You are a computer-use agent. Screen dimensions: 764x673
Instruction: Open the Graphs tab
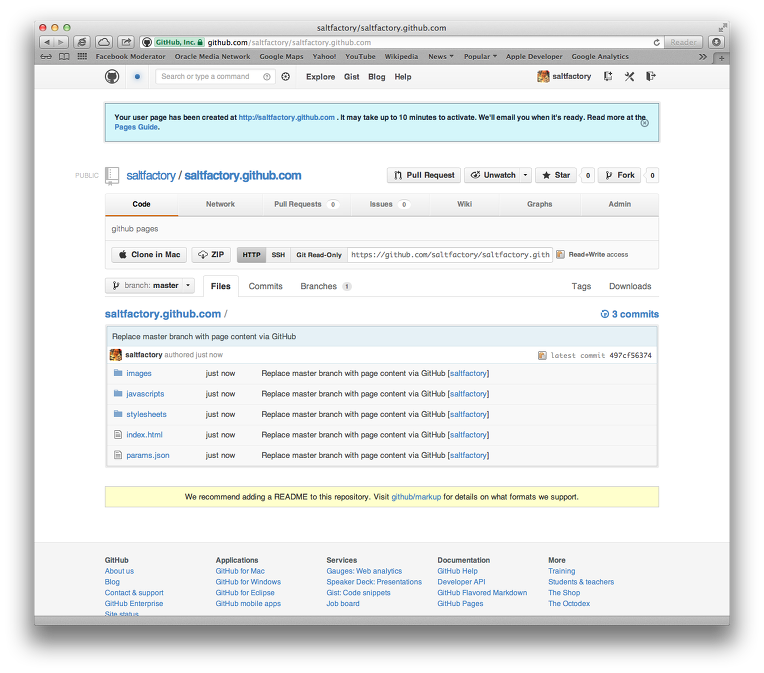point(539,204)
